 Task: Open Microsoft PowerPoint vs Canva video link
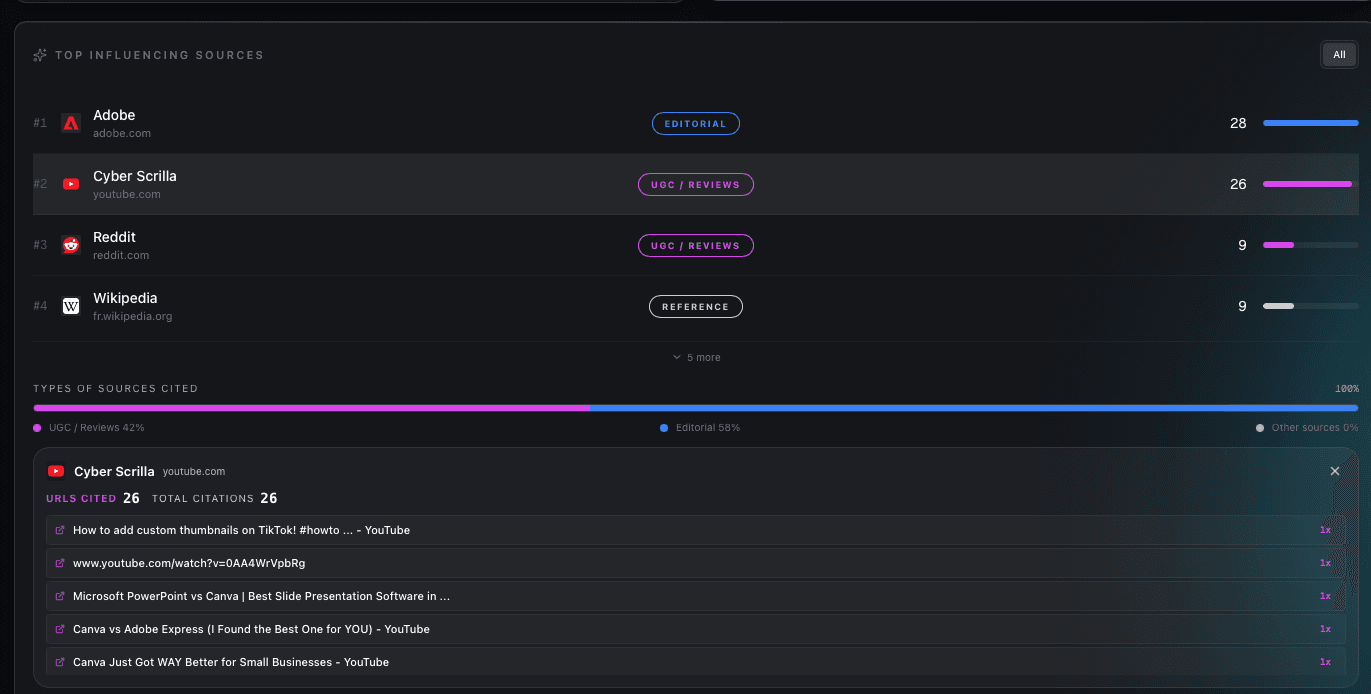pyautogui.click(x=261, y=596)
